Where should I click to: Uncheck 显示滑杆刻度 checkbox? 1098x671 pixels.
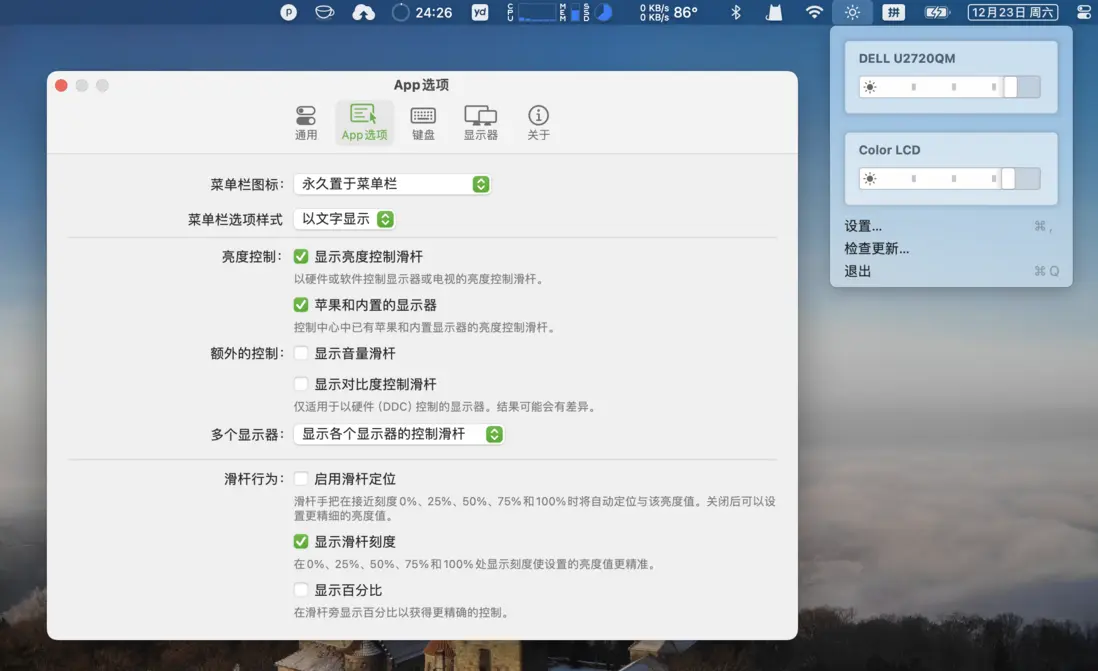[301, 541]
